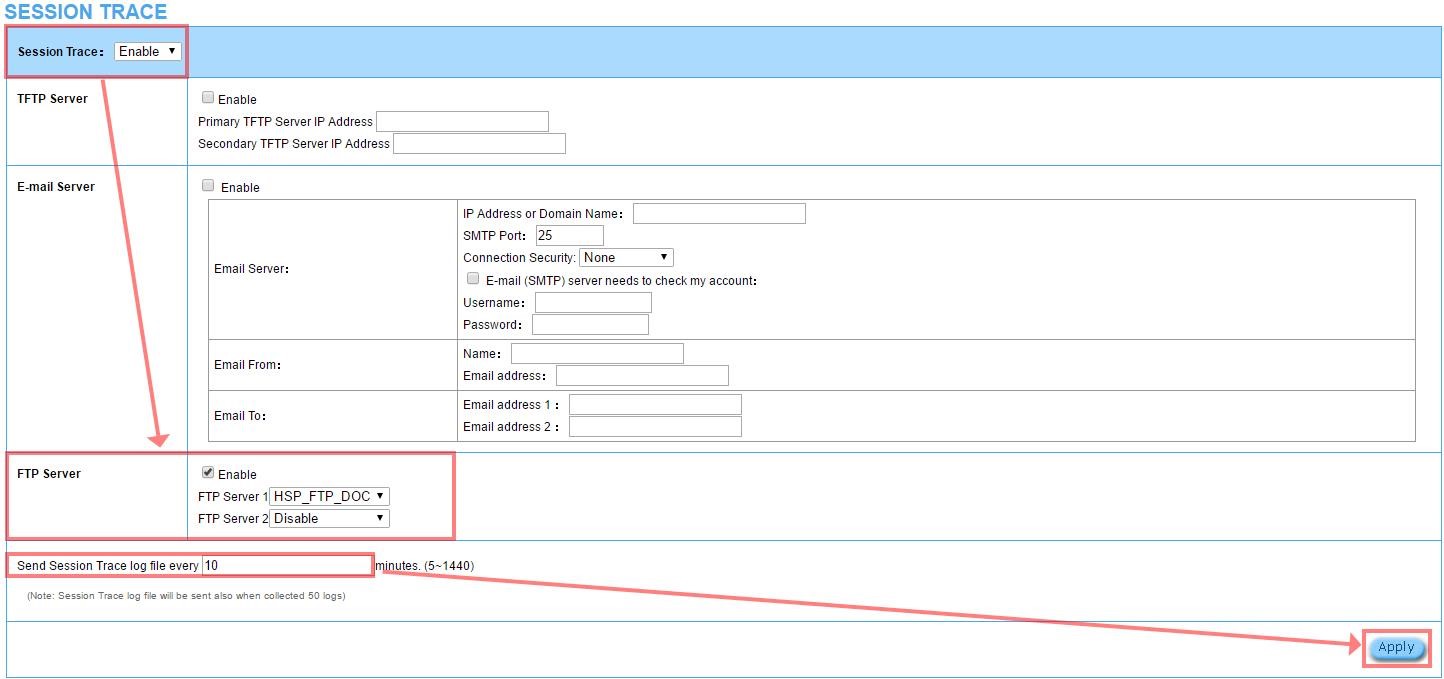1444x679 pixels.
Task: Enable the E-mail Server checkbox
Action: tap(208, 186)
